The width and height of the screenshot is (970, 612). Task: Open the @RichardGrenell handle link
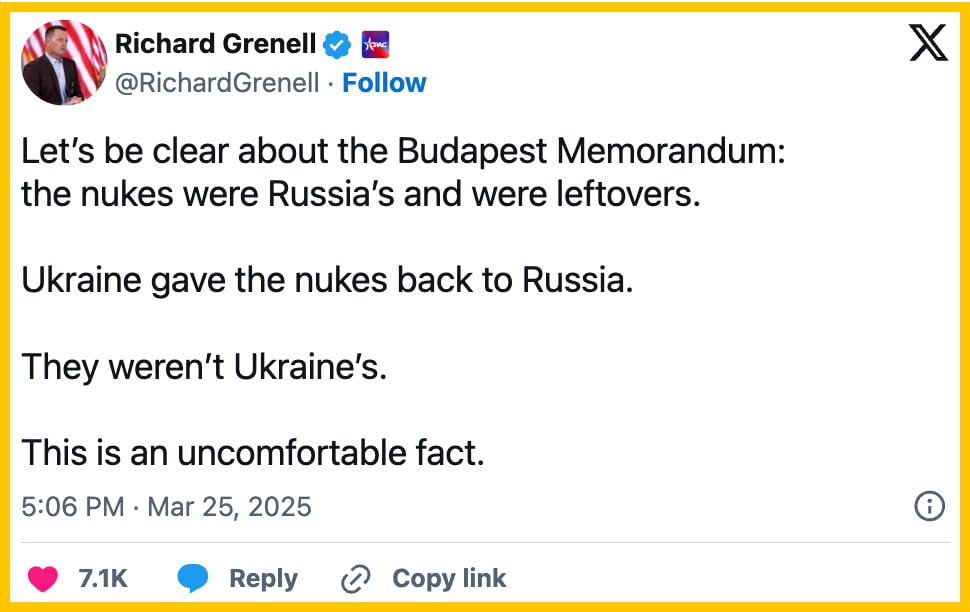click(217, 83)
